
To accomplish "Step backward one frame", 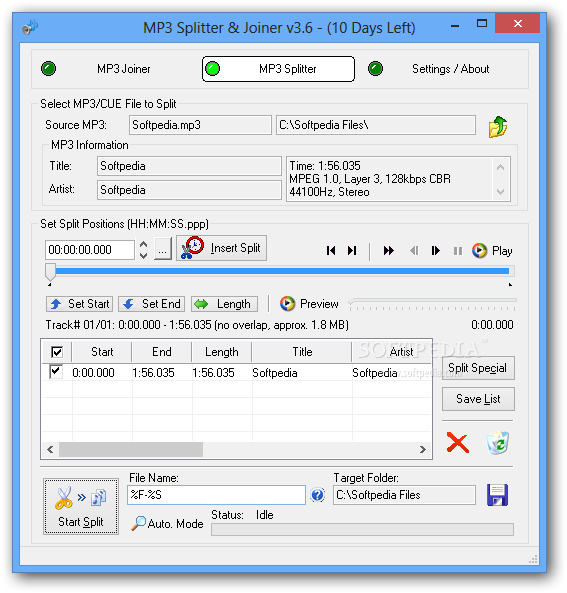I will [x=414, y=250].
